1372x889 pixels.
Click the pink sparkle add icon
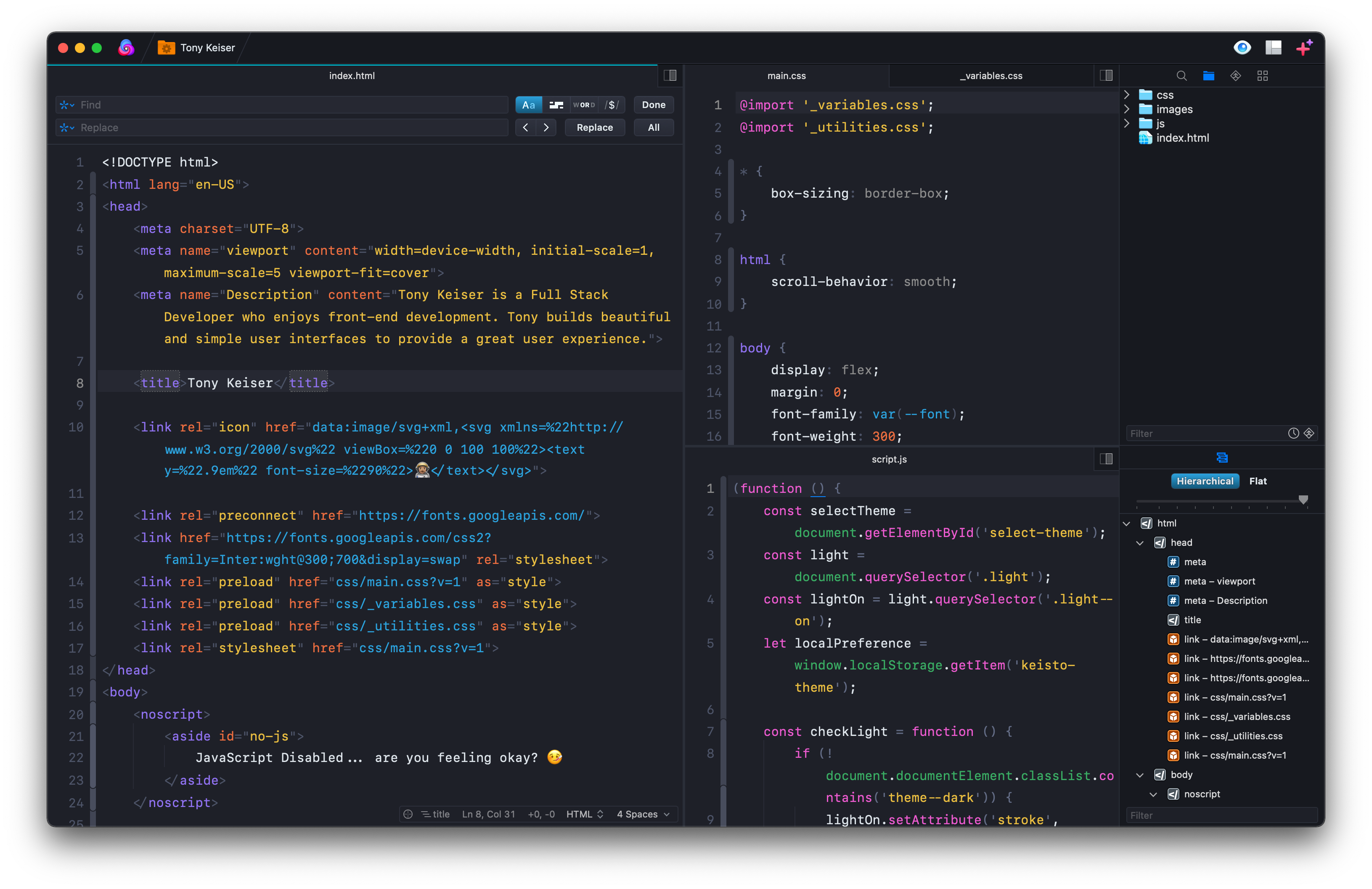click(1304, 47)
